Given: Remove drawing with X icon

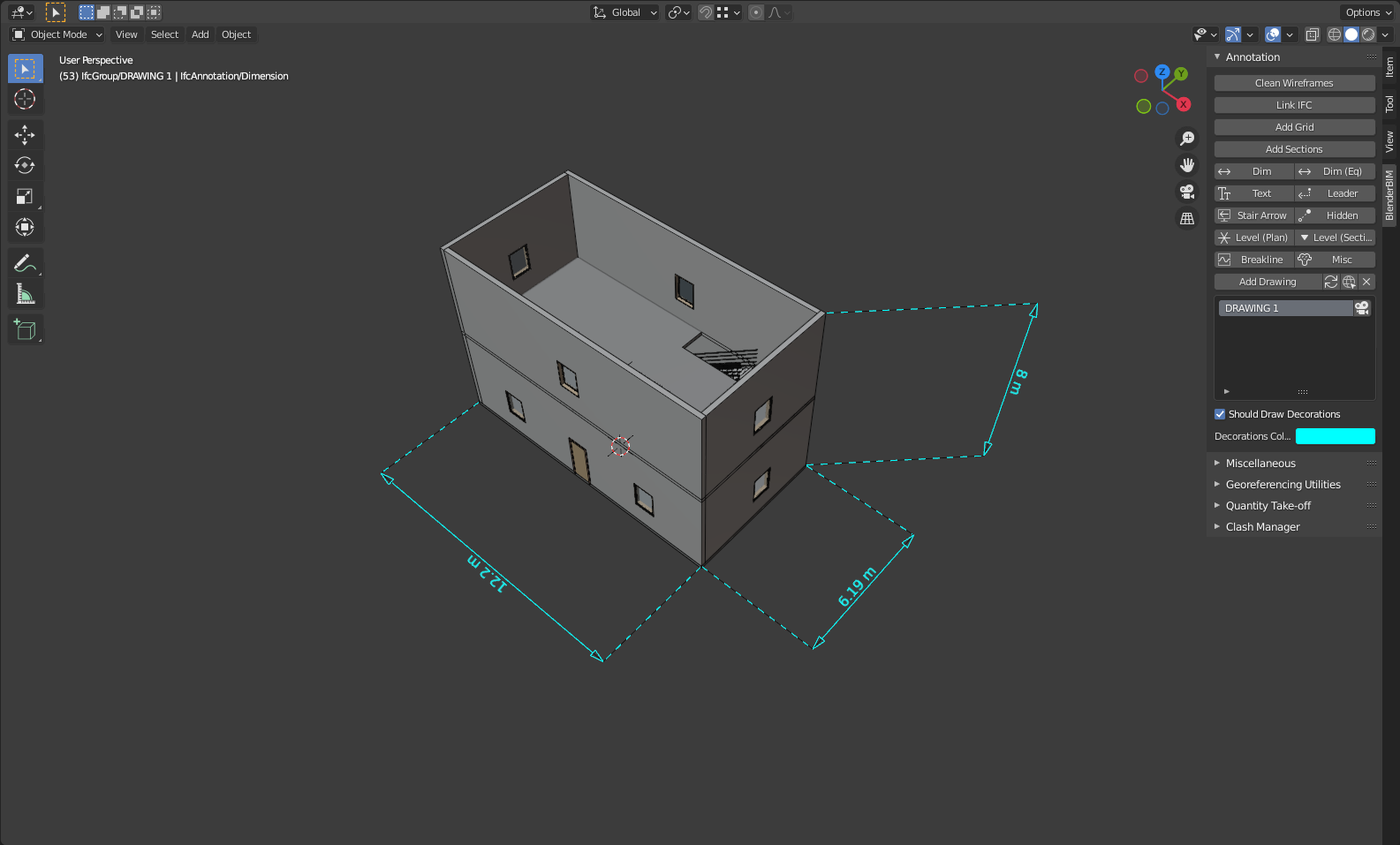Looking at the screenshot, I should click(1366, 282).
